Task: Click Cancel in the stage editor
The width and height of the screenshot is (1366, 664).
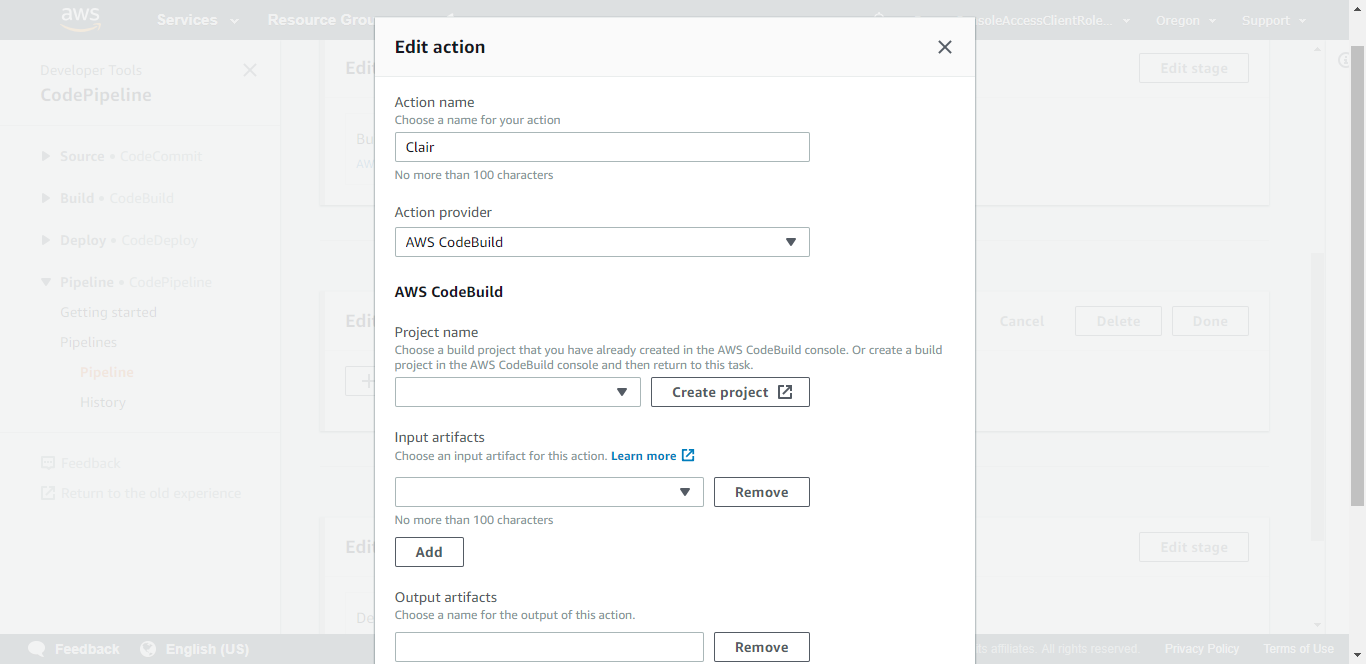Action: pyautogui.click(x=1022, y=321)
